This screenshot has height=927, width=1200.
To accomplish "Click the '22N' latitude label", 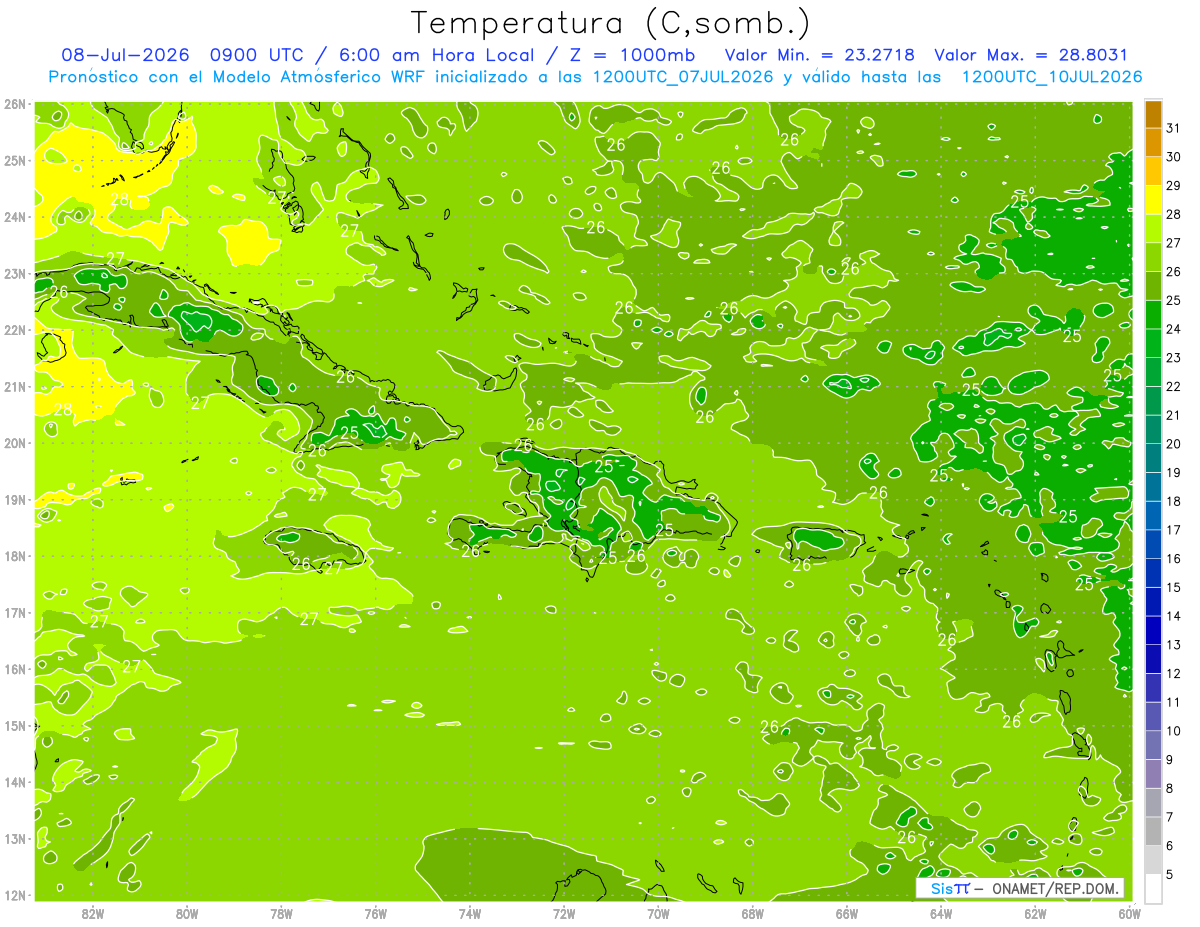I will click(x=14, y=330).
